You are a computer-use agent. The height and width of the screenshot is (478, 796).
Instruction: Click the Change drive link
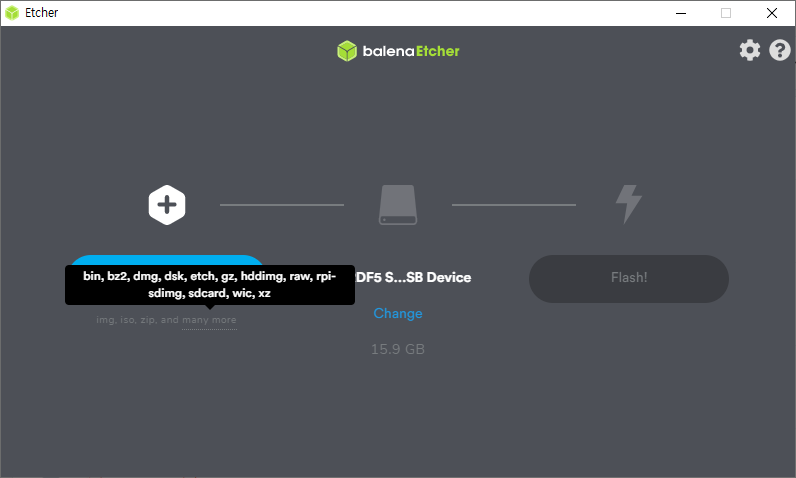(x=398, y=314)
